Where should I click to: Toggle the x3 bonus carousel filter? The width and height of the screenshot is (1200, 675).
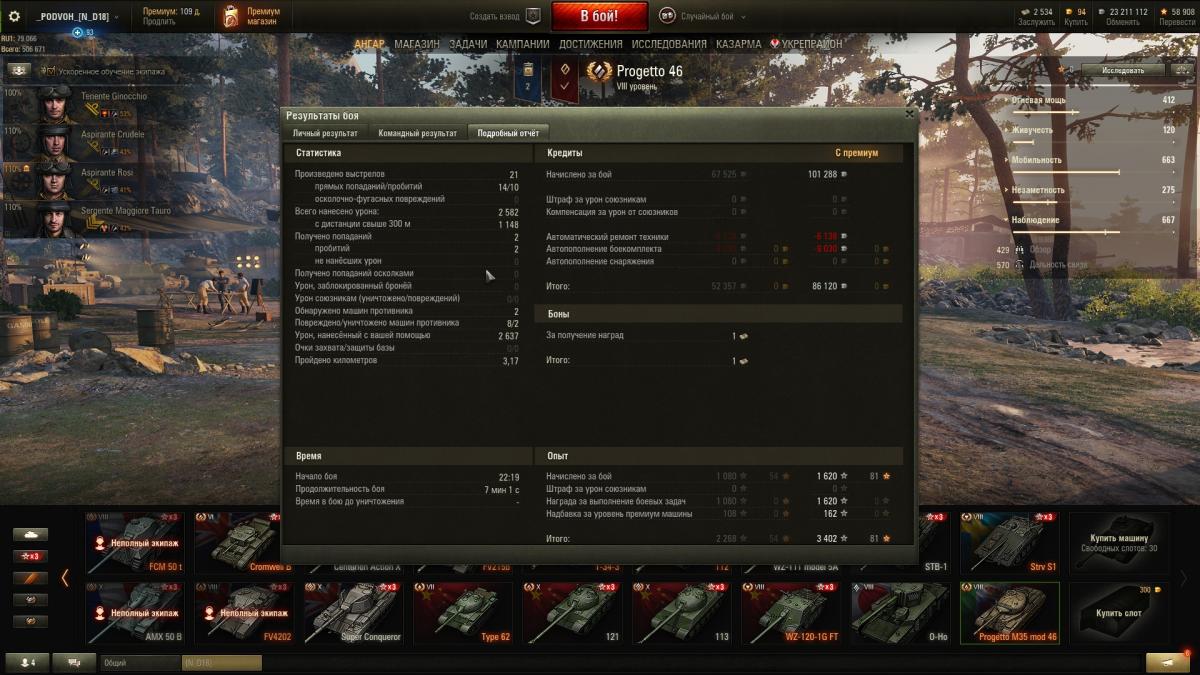30,556
